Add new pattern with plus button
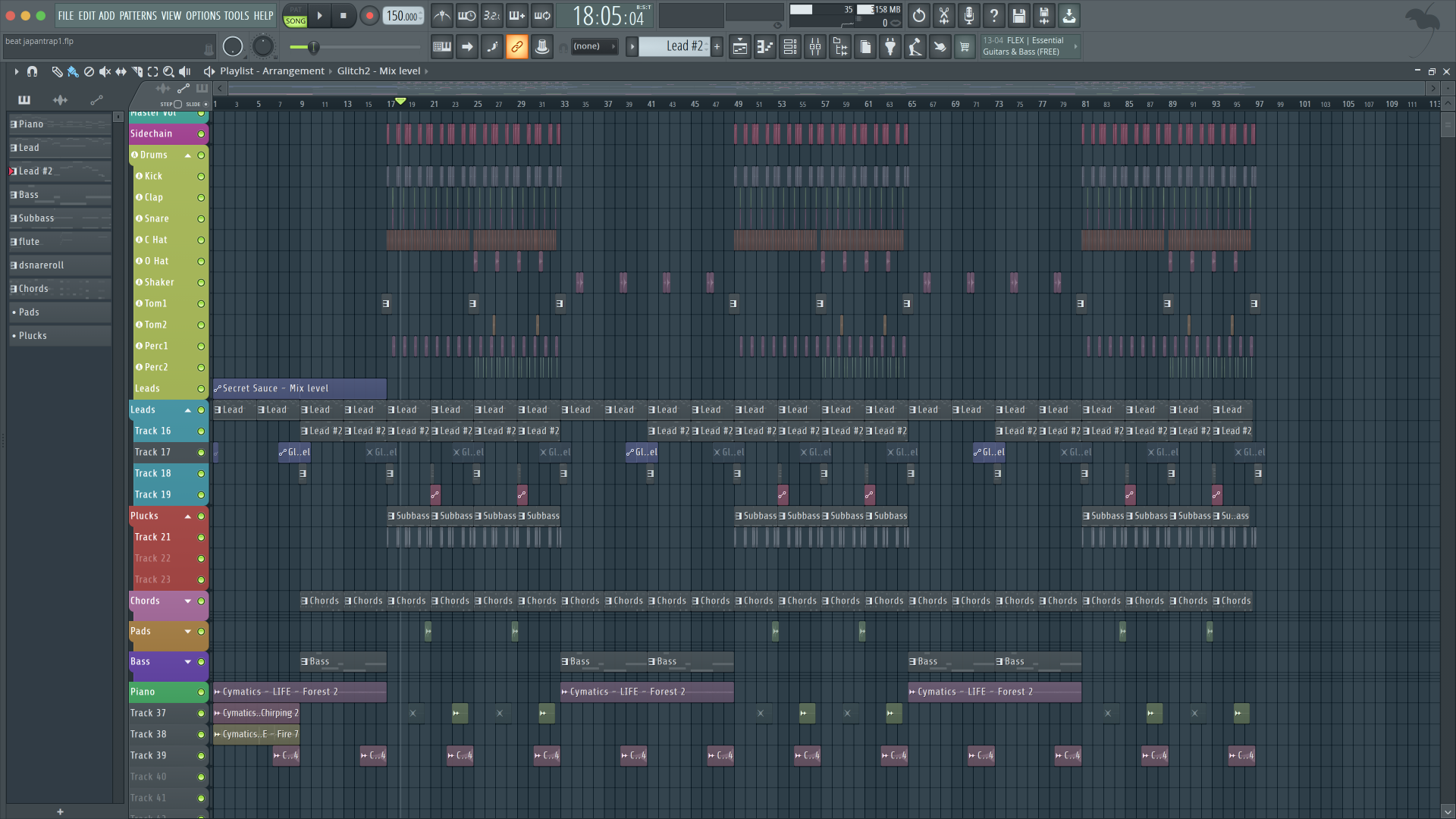This screenshot has height=819, width=1456. click(x=717, y=47)
